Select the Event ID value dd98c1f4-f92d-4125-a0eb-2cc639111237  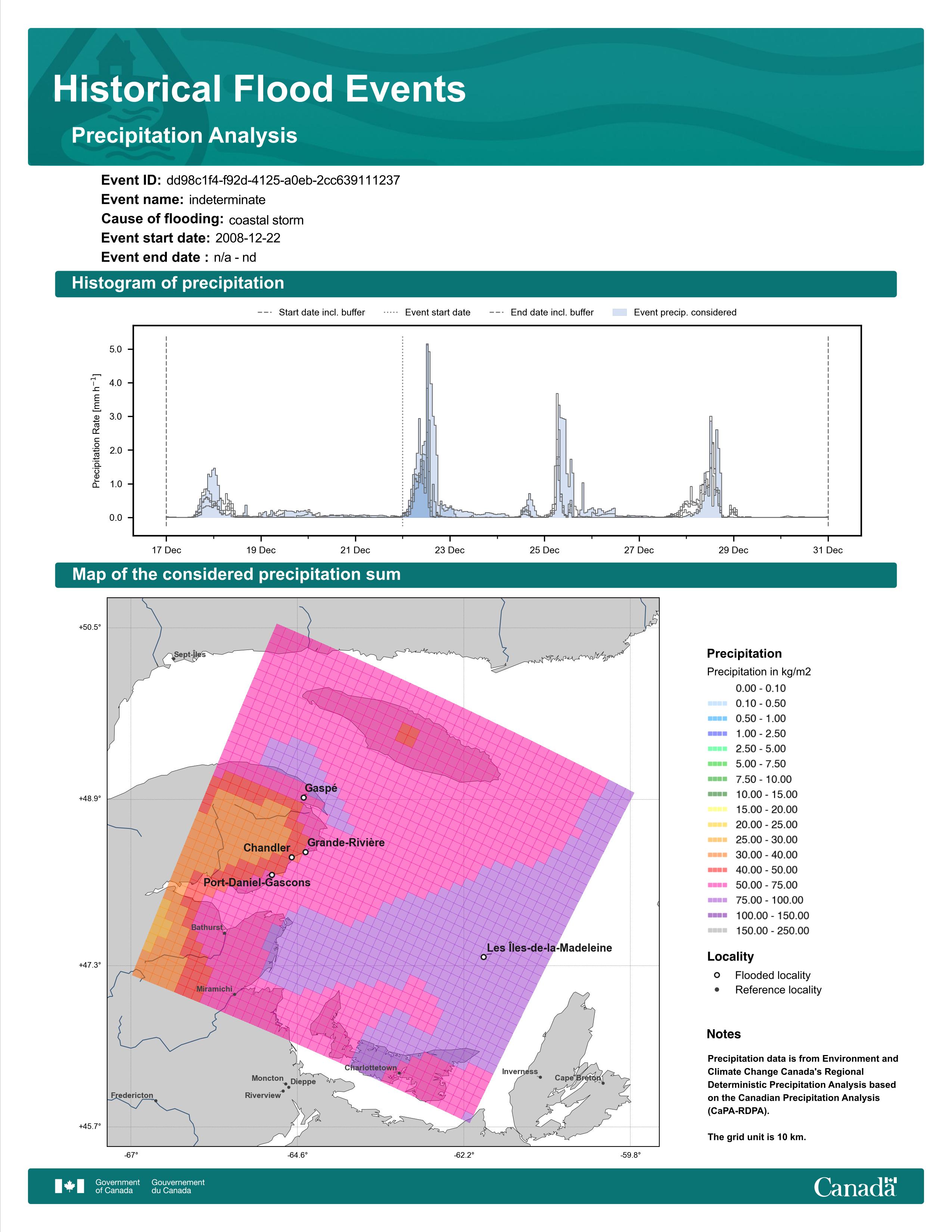click(x=283, y=181)
